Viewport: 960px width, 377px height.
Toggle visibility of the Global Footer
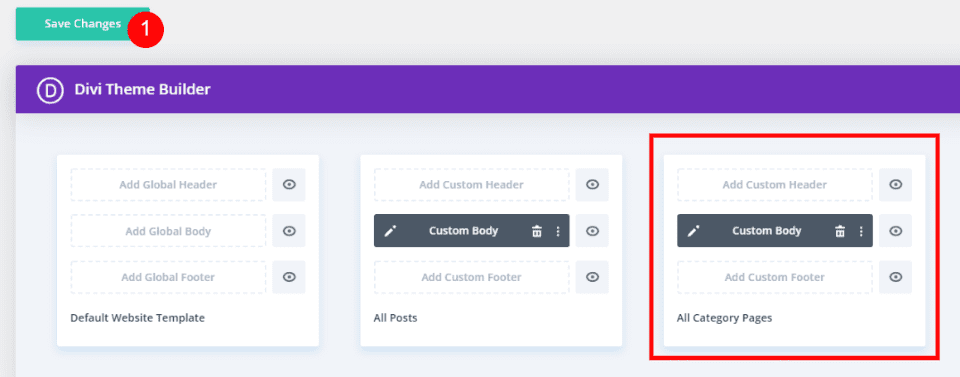click(x=289, y=277)
